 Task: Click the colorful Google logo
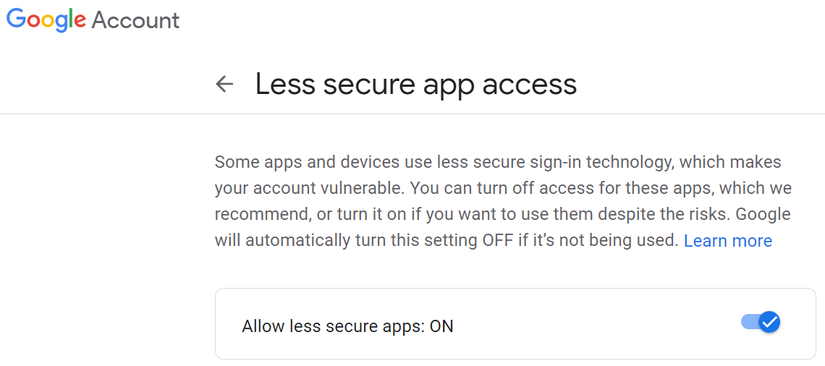point(46,21)
